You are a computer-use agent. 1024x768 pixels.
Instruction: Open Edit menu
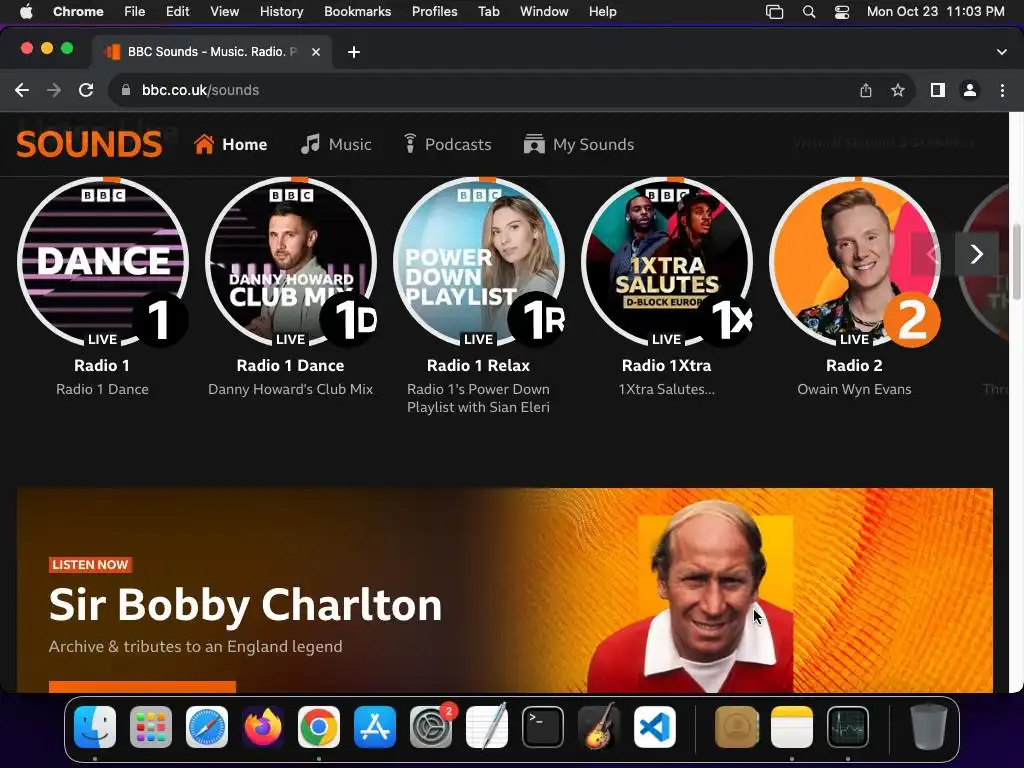(178, 11)
